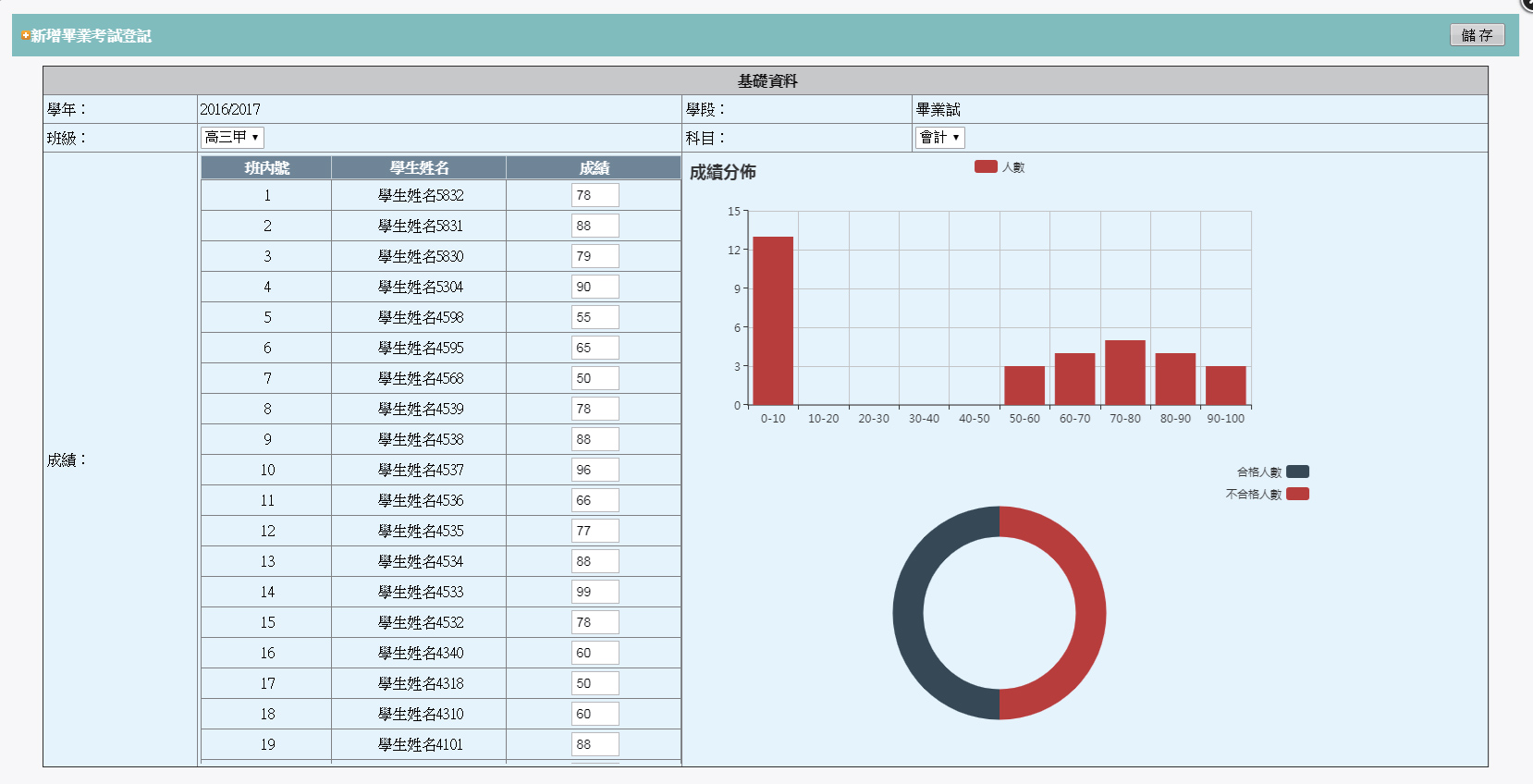
Task: Open the 班級 dropdown showing 高三甲
Action: pos(232,138)
